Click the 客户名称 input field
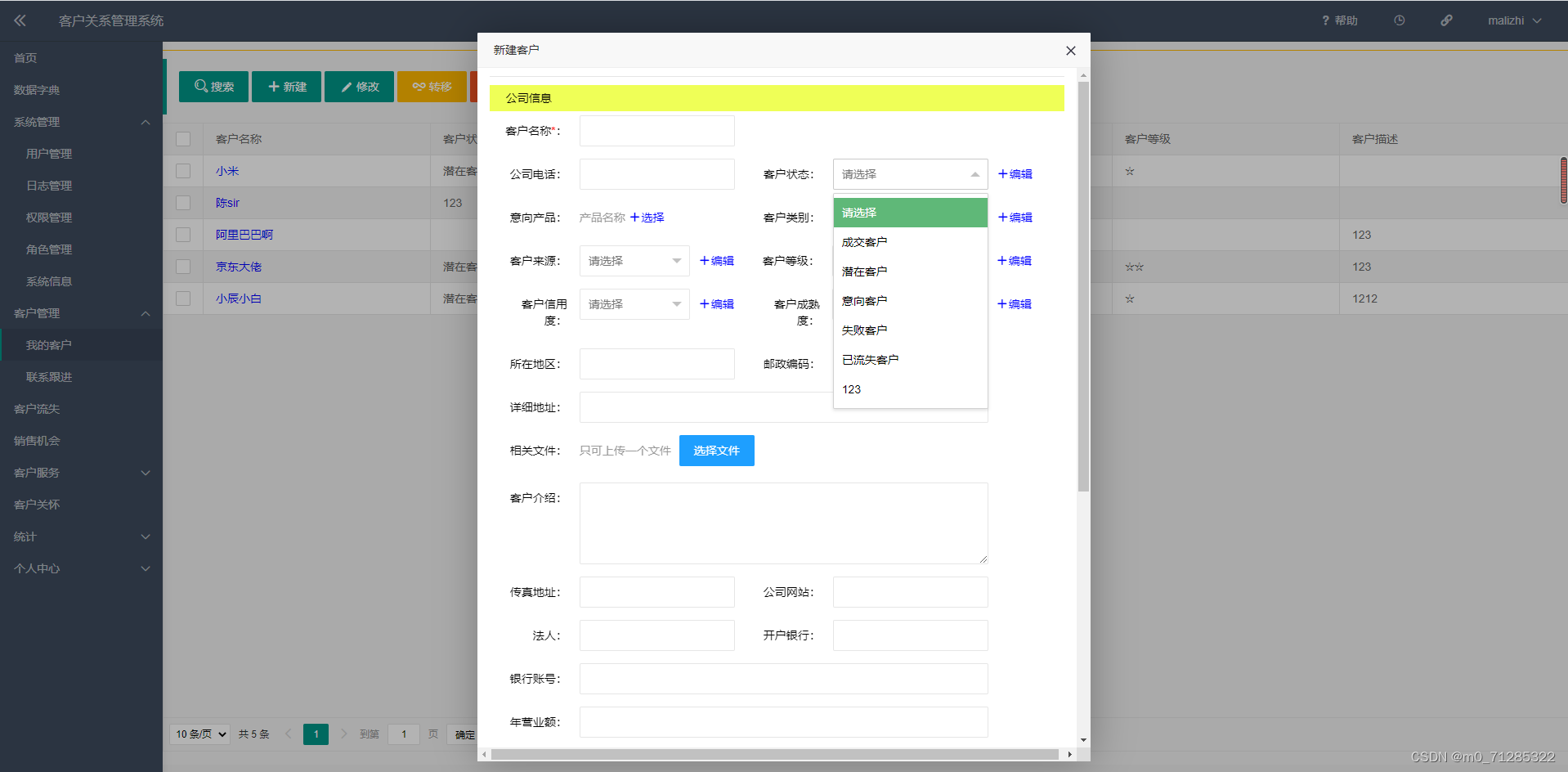This screenshot has height=772, width=1568. [x=656, y=131]
